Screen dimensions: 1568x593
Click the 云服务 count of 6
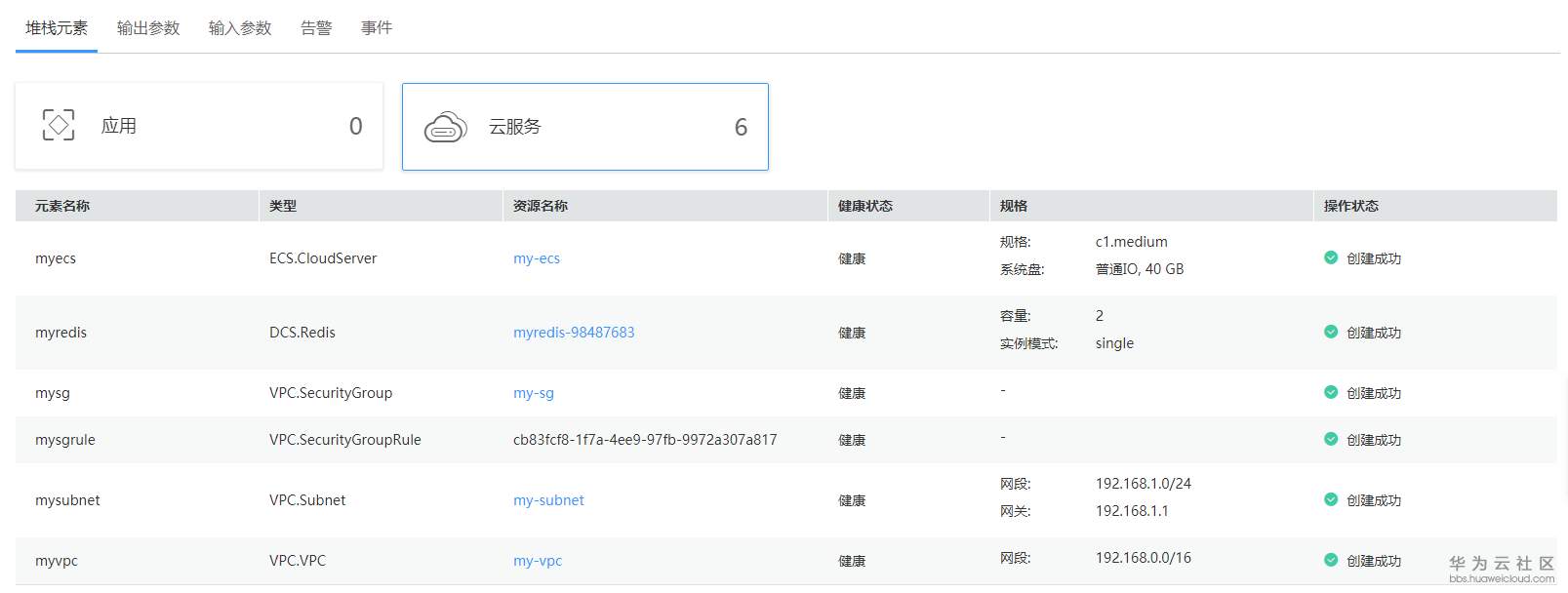pyautogui.click(x=741, y=127)
